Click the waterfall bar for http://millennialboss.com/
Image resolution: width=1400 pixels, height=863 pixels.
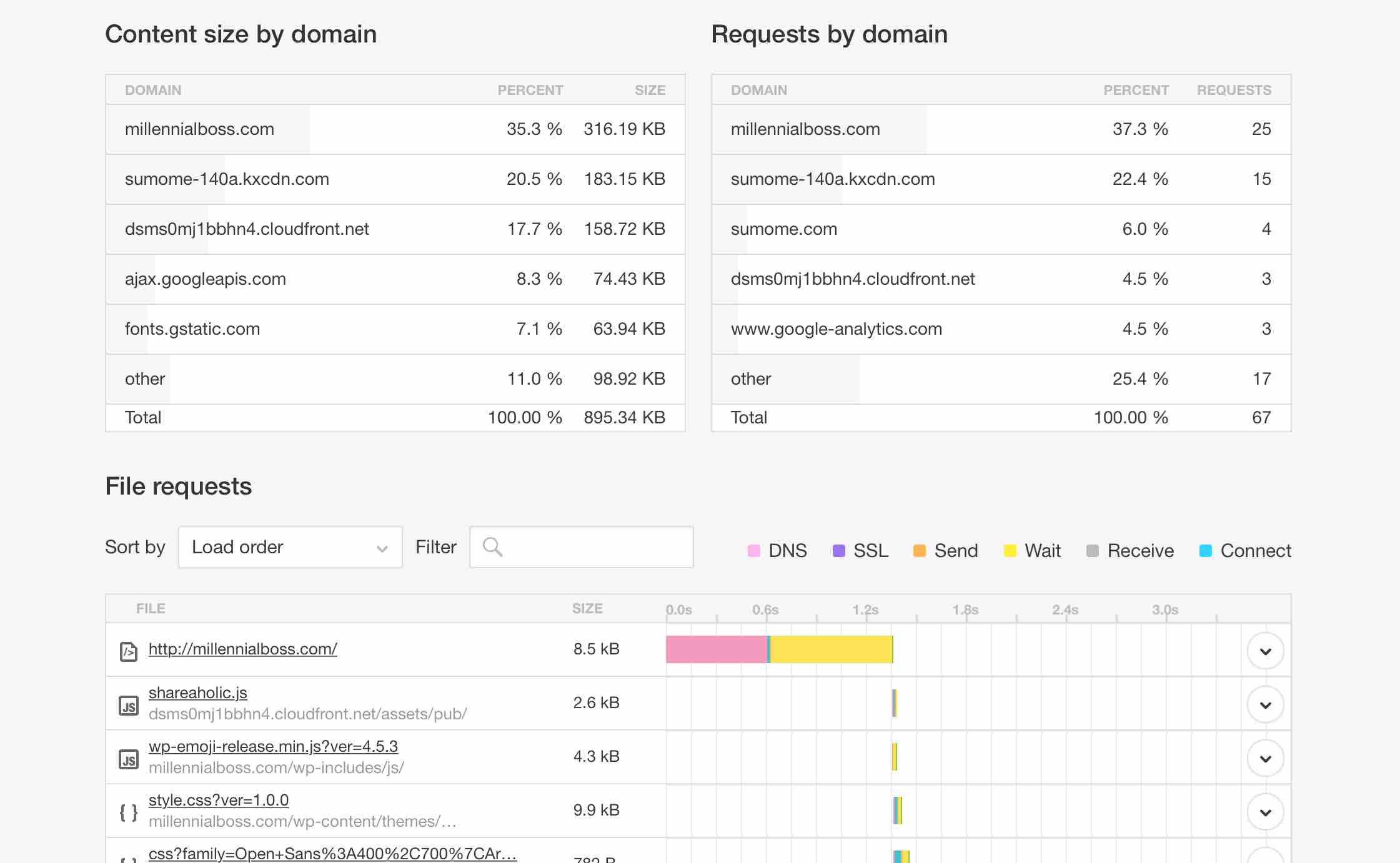(x=780, y=649)
